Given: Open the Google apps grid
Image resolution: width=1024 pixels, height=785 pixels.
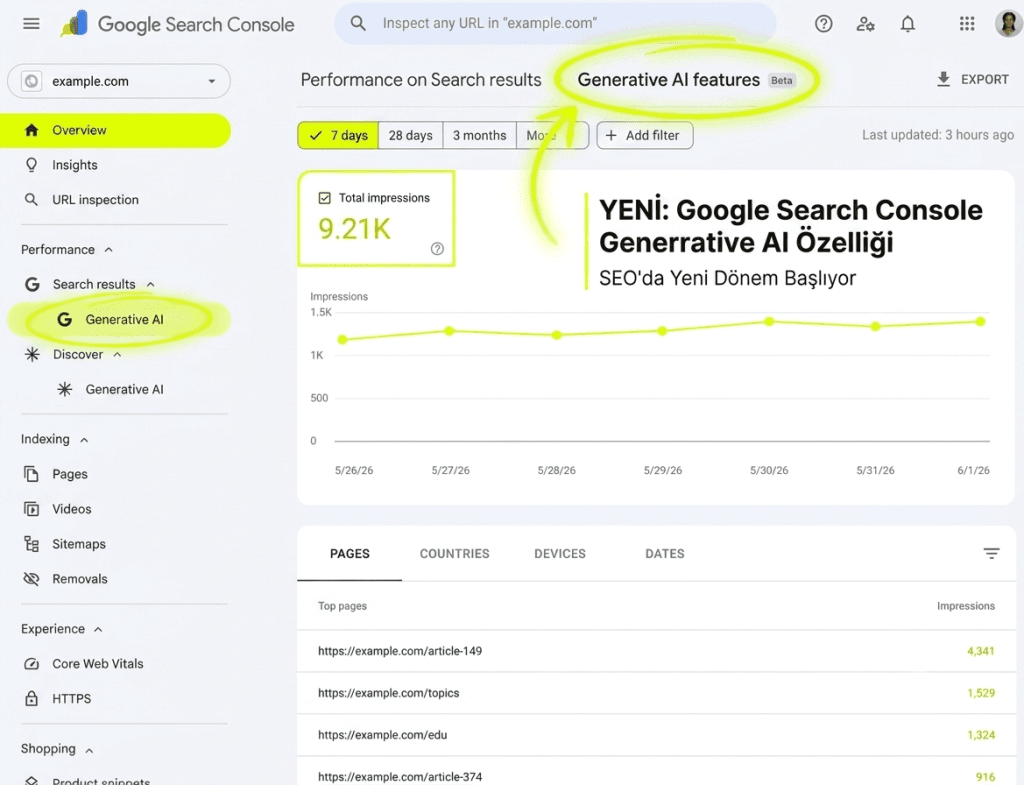Looking at the screenshot, I should coord(967,24).
